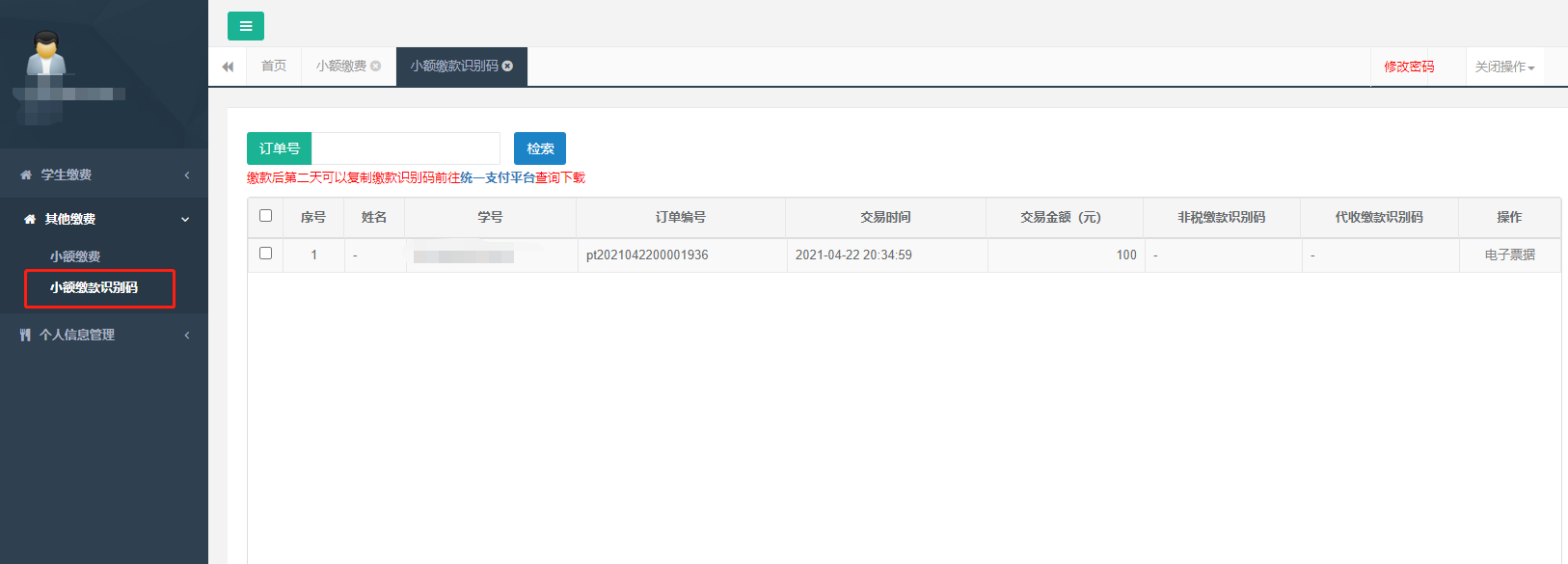The width and height of the screenshot is (1568, 564).
Task: Close the 小额缴费 tab with its x icon
Action: pyautogui.click(x=376, y=67)
